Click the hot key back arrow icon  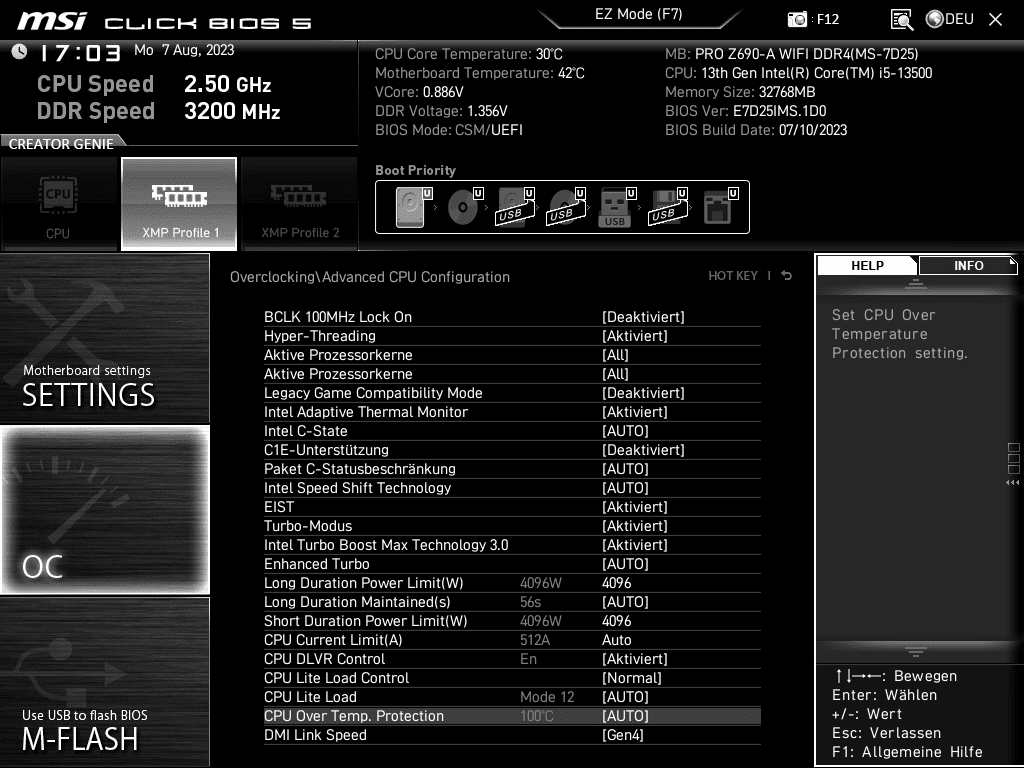click(787, 276)
